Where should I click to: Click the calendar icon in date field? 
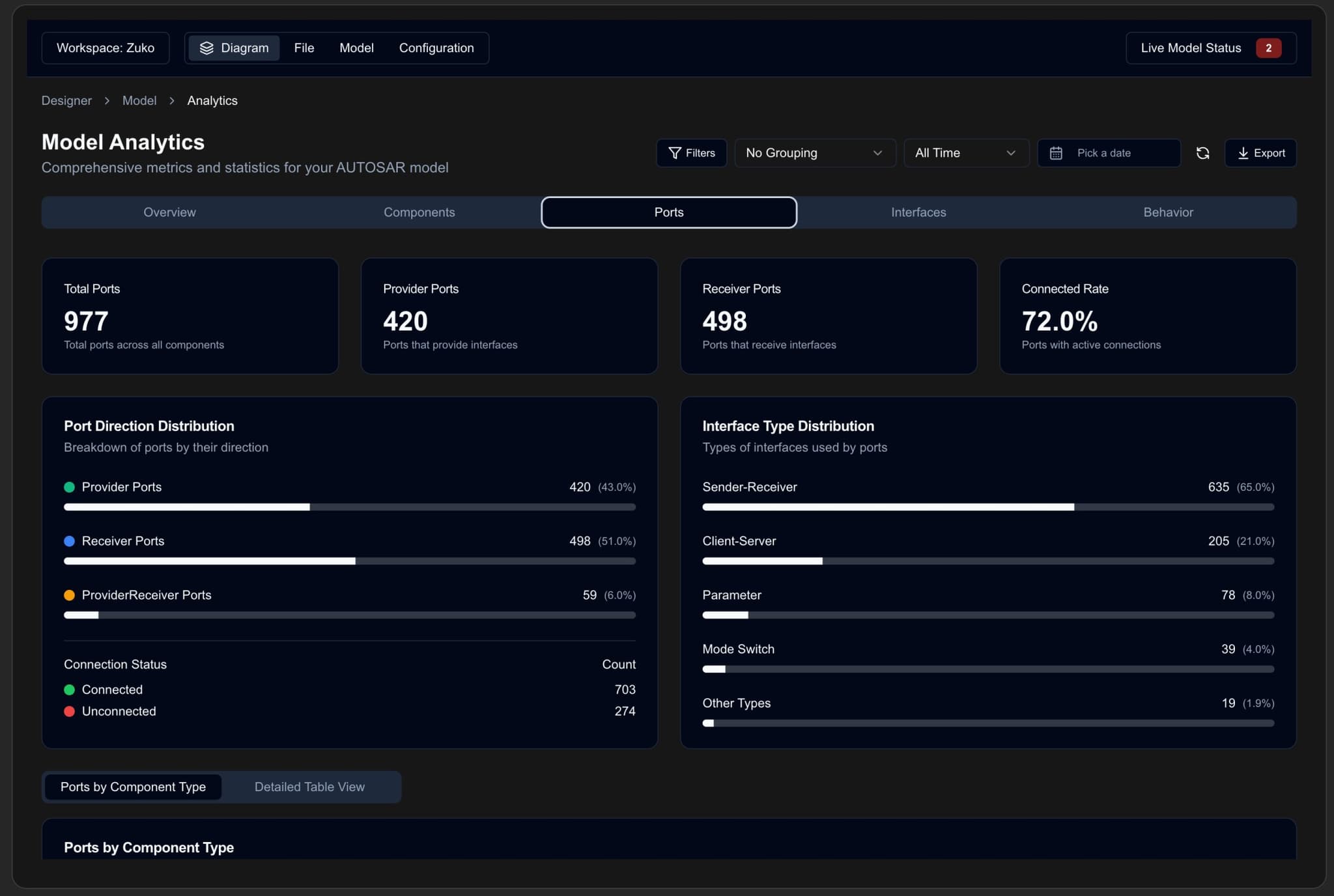coord(1056,153)
